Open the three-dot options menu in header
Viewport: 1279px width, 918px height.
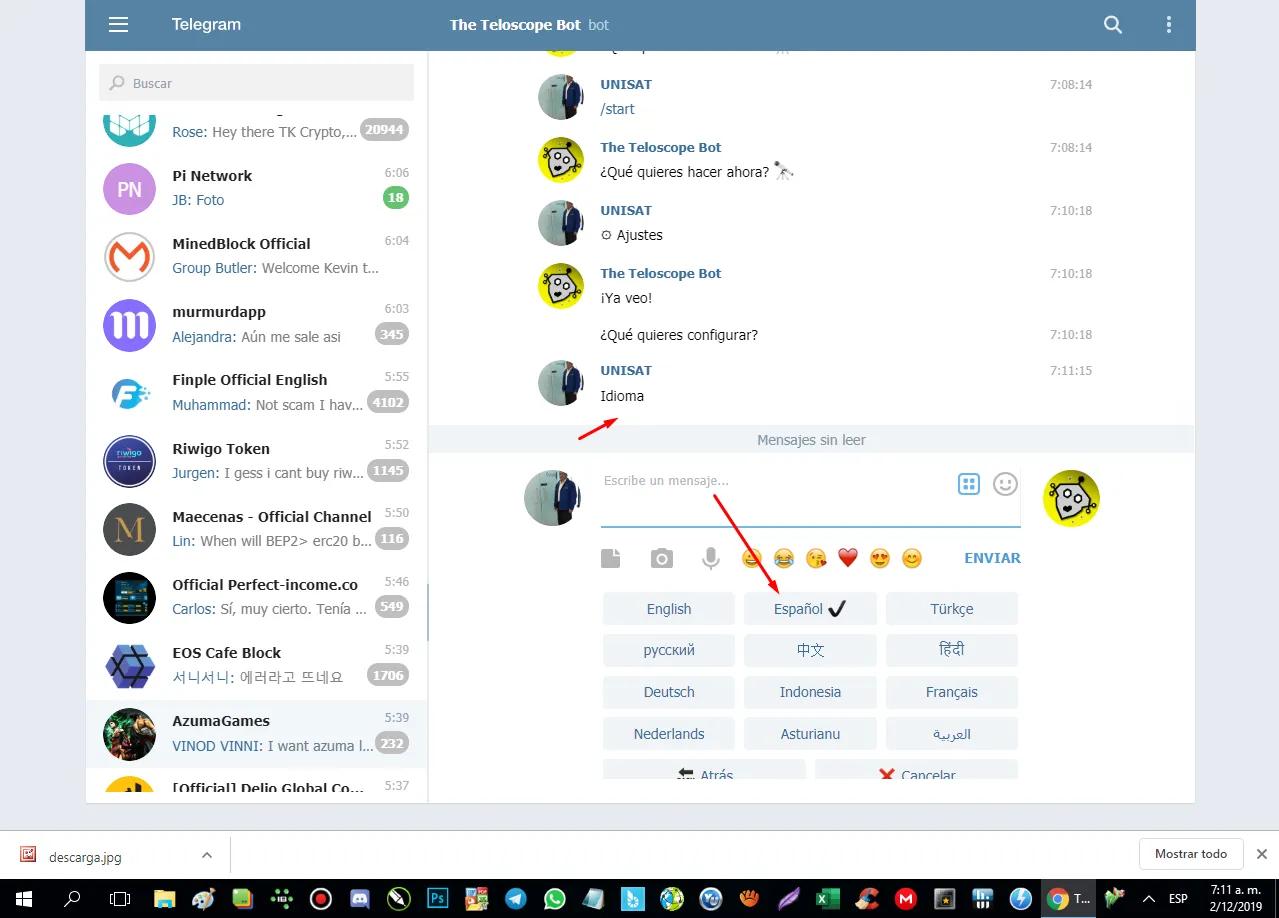(1169, 25)
